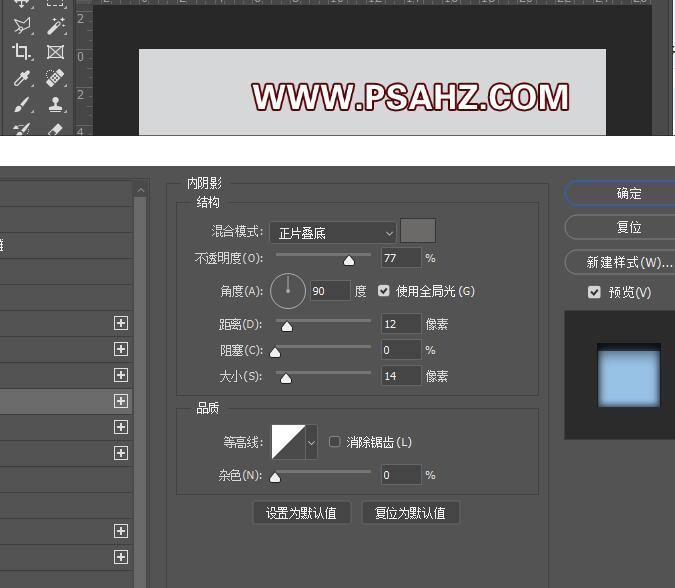The width and height of the screenshot is (675, 588).
Task: Click the WWW.PSAHZ.COM text on canvas
Action: pyautogui.click(x=411, y=97)
